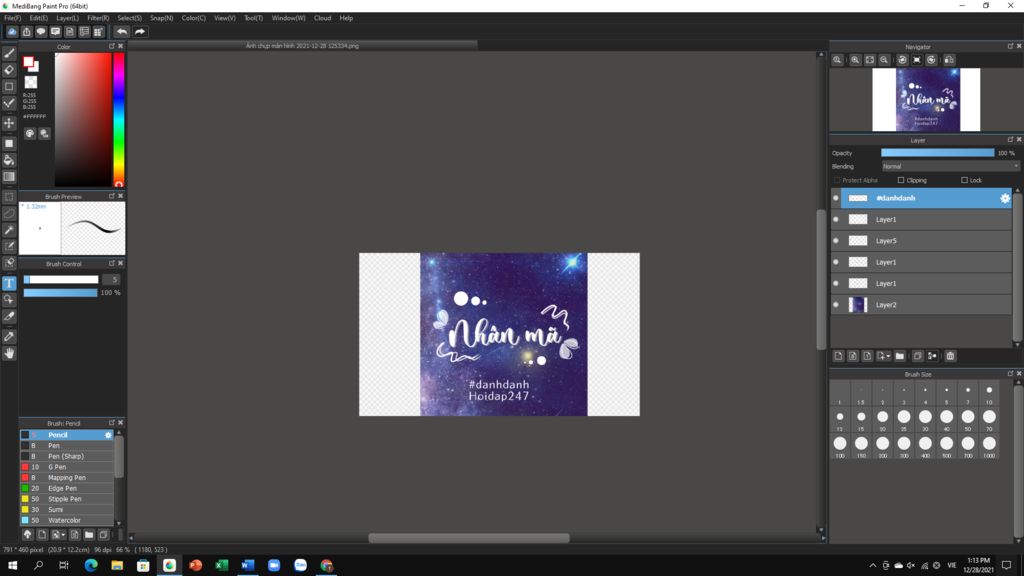Viewport: 1024px width, 576px height.
Task: Undock the Color panel
Action: pos(112,46)
